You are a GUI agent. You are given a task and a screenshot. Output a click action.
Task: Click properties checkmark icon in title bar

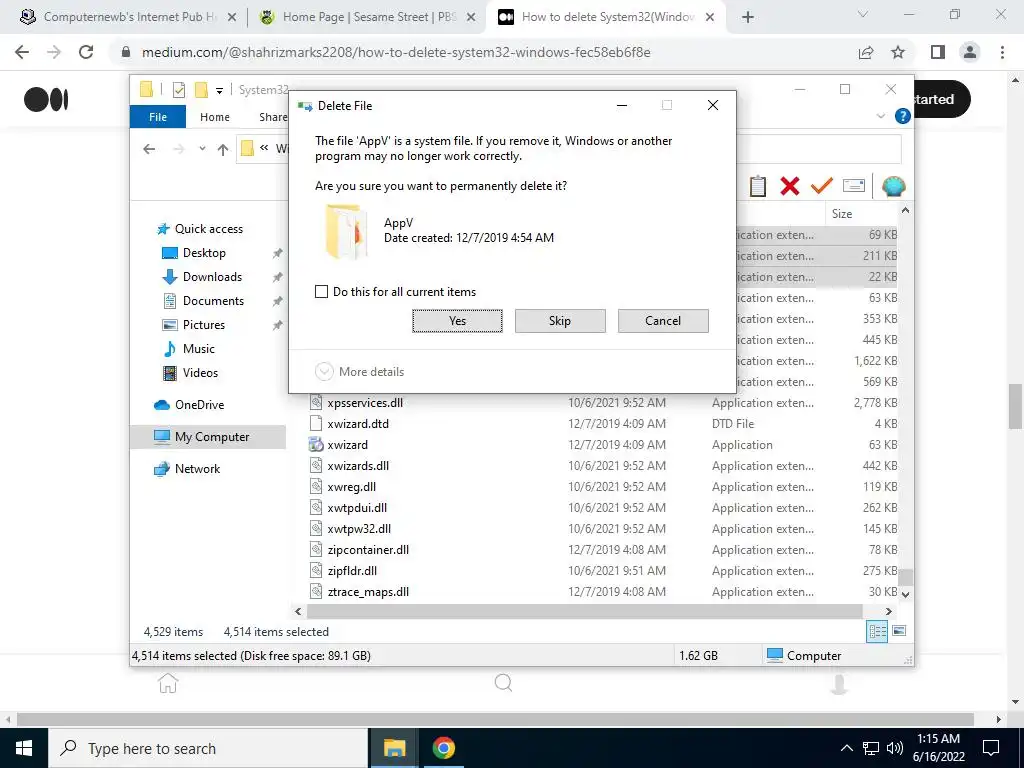pos(179,90)
